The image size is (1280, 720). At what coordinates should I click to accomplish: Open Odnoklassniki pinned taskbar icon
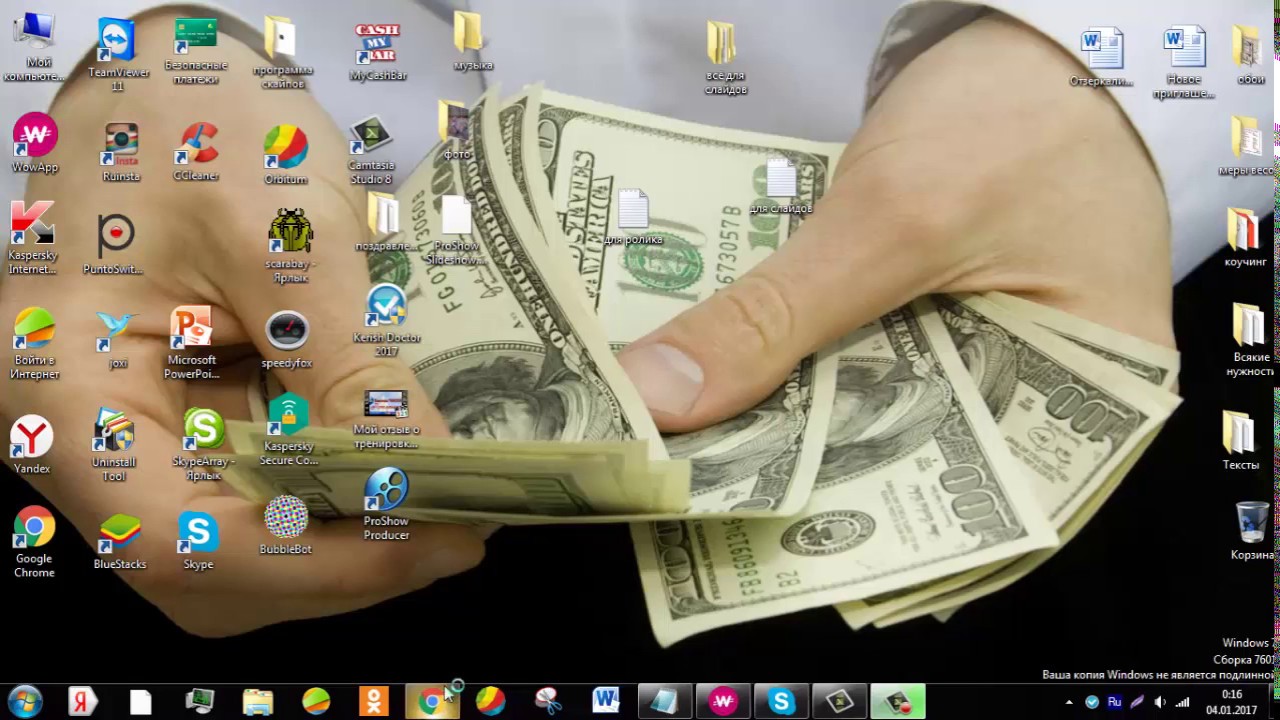coord(374,701)
